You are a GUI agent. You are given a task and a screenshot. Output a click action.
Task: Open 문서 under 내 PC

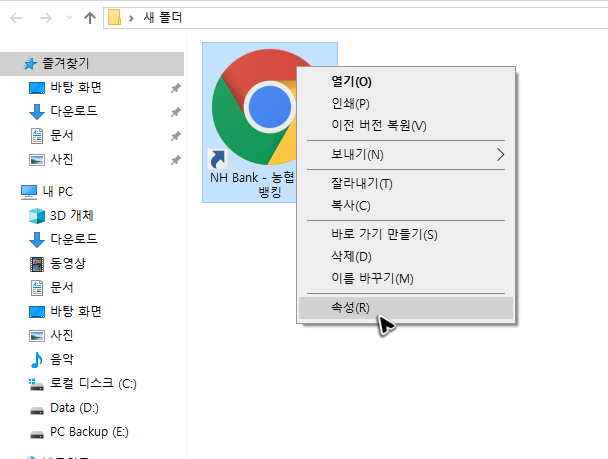tap(62, 288)
